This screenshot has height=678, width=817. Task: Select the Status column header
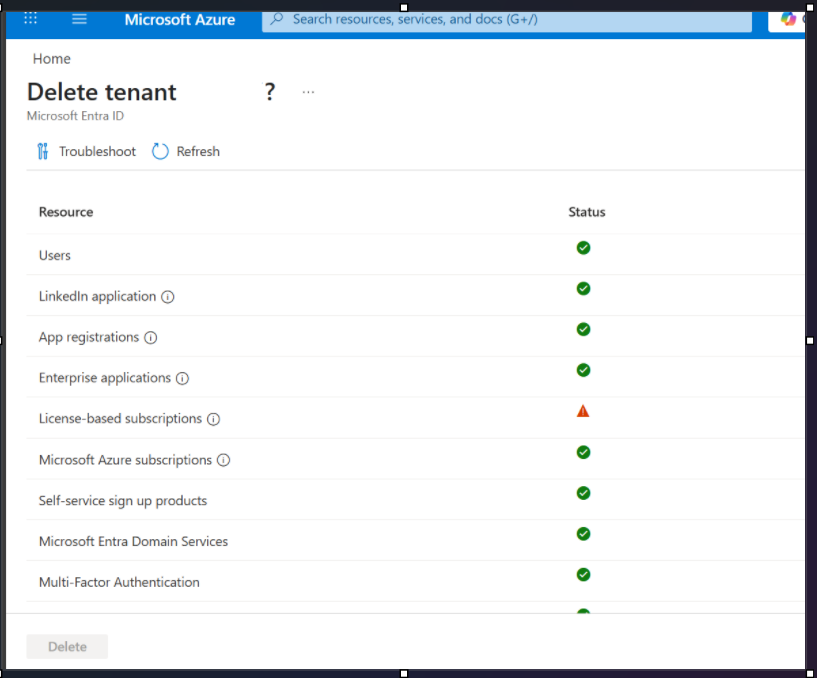click(x=587, y=212)
